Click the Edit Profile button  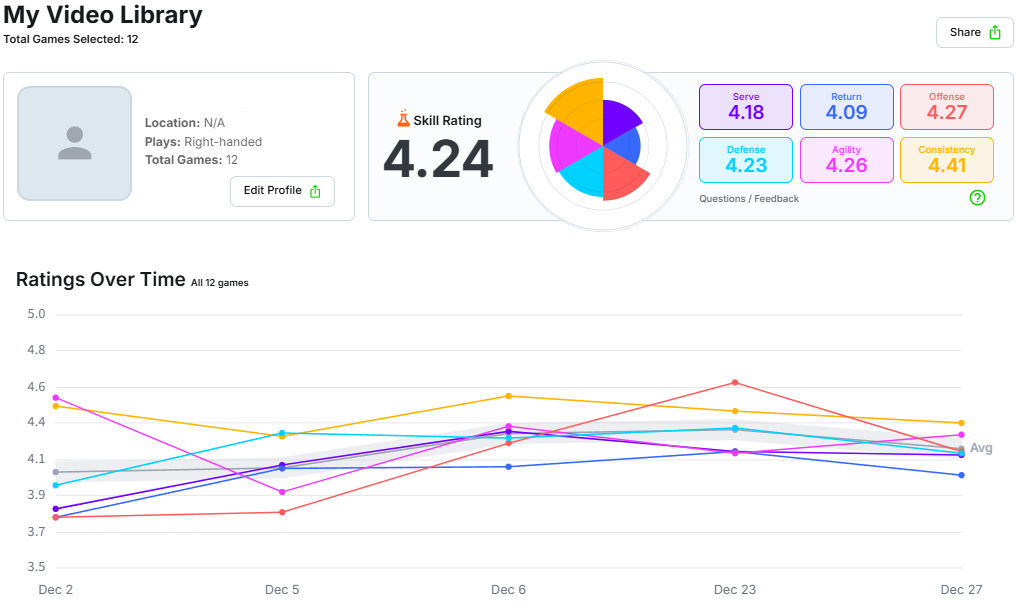282,191
